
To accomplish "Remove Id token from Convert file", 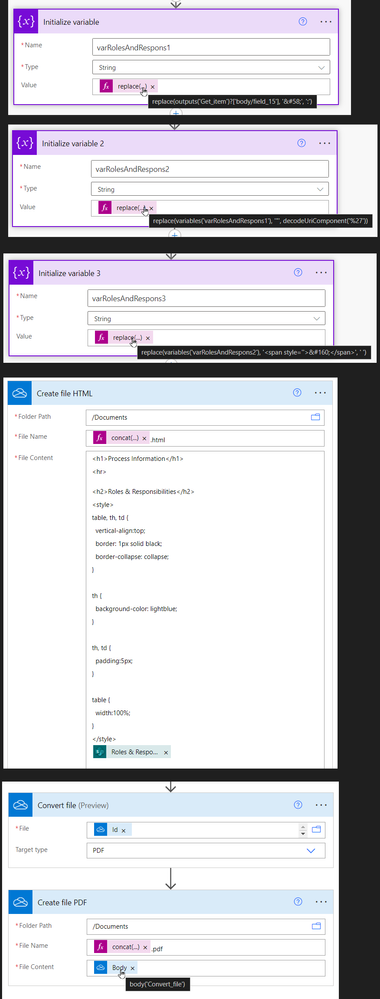I will click(124, 830).
